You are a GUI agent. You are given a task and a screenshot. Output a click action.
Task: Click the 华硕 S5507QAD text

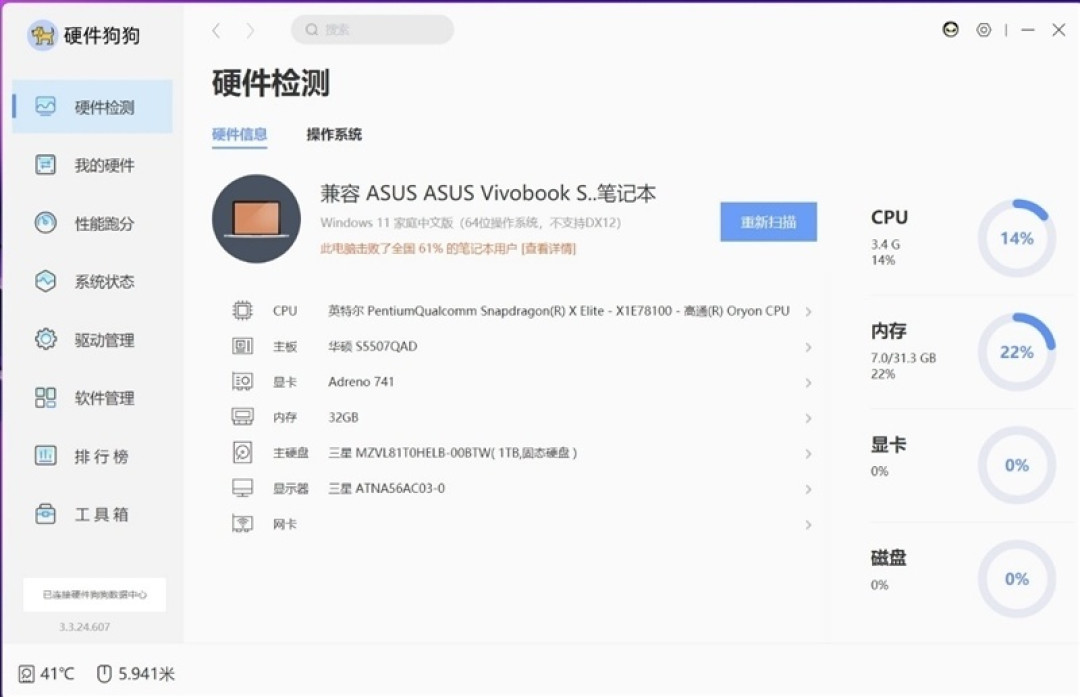pyautogui.click(x=373, y=346)
